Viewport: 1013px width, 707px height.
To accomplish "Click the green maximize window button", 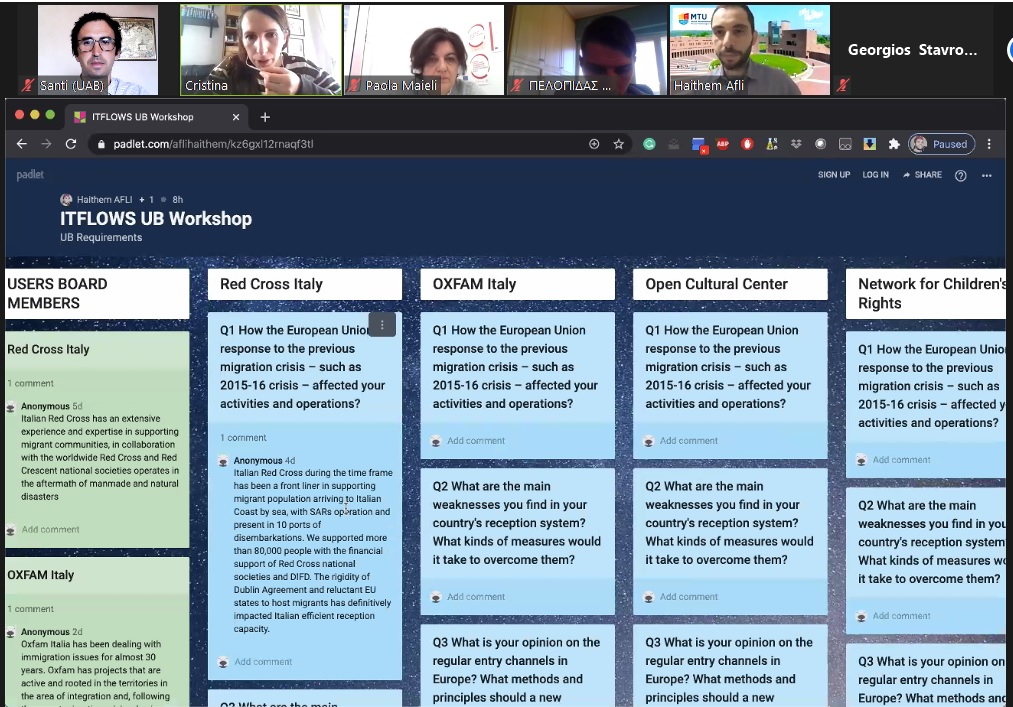I will [50, 115].
